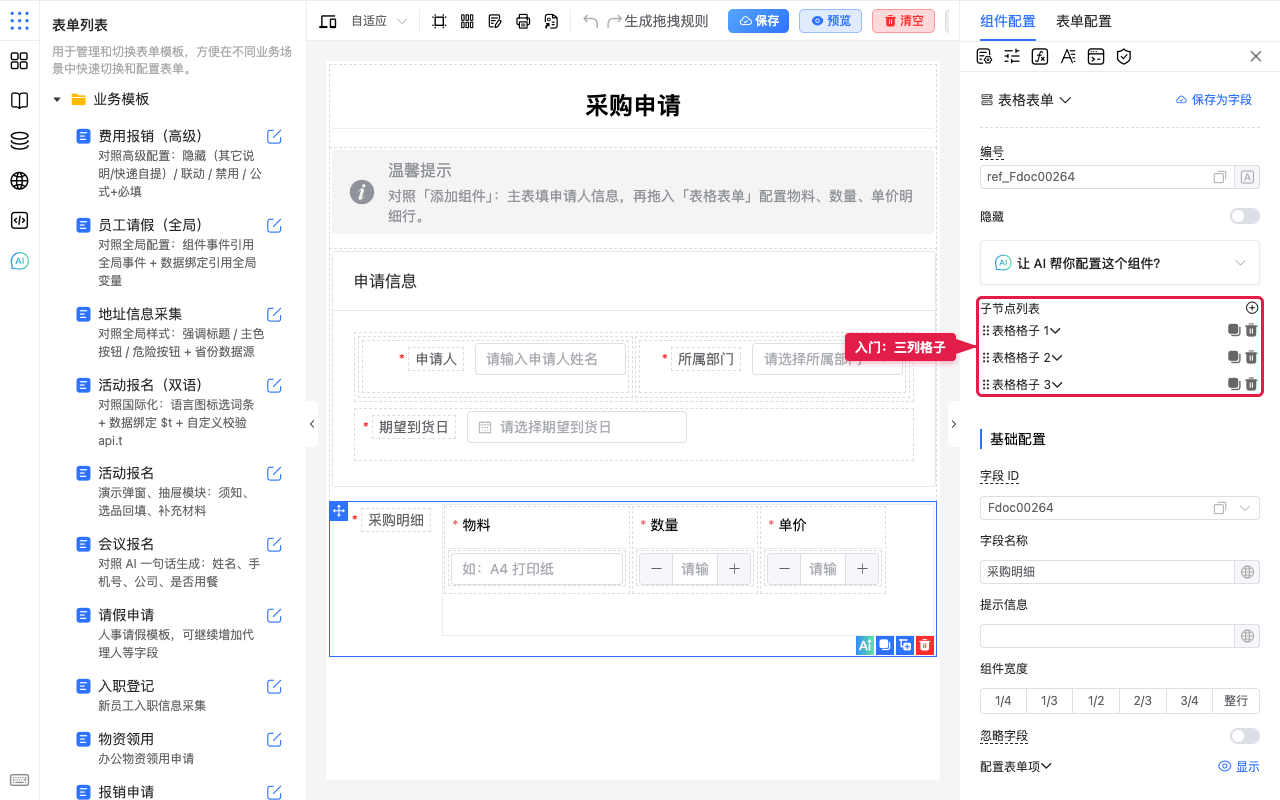Open the app grid icon in left sidebar
Viewport: 1280px width, 800px height.
(x=19, y=21)
